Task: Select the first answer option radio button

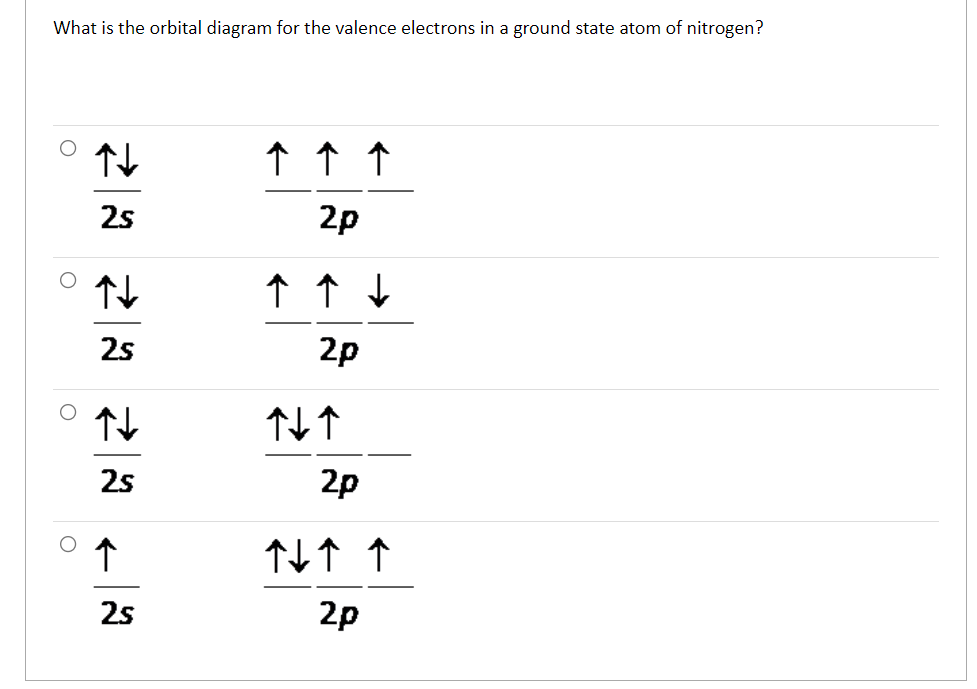Action: (67, 148)
